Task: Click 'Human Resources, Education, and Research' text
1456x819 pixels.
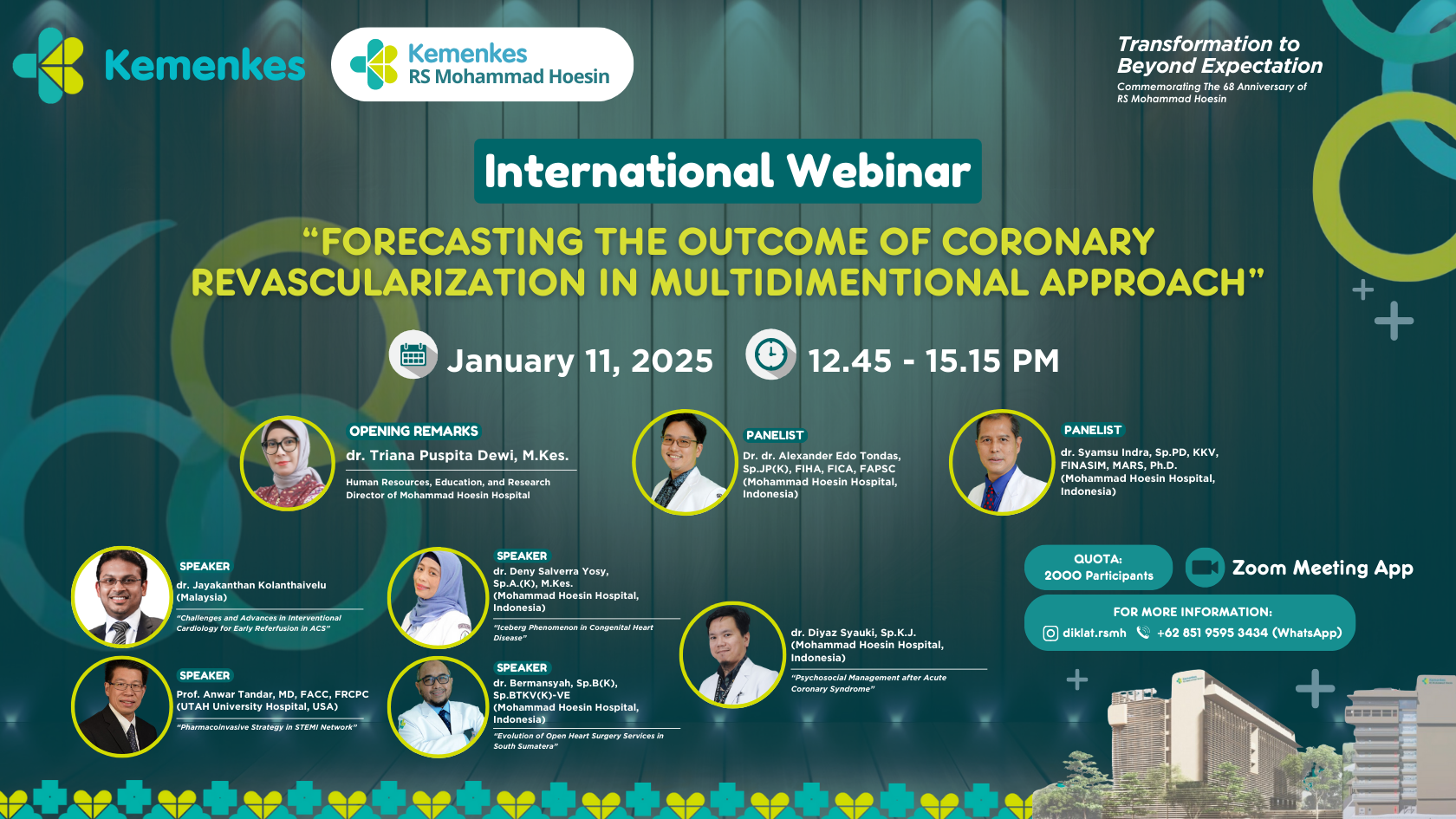Action: tap(448, 483)
